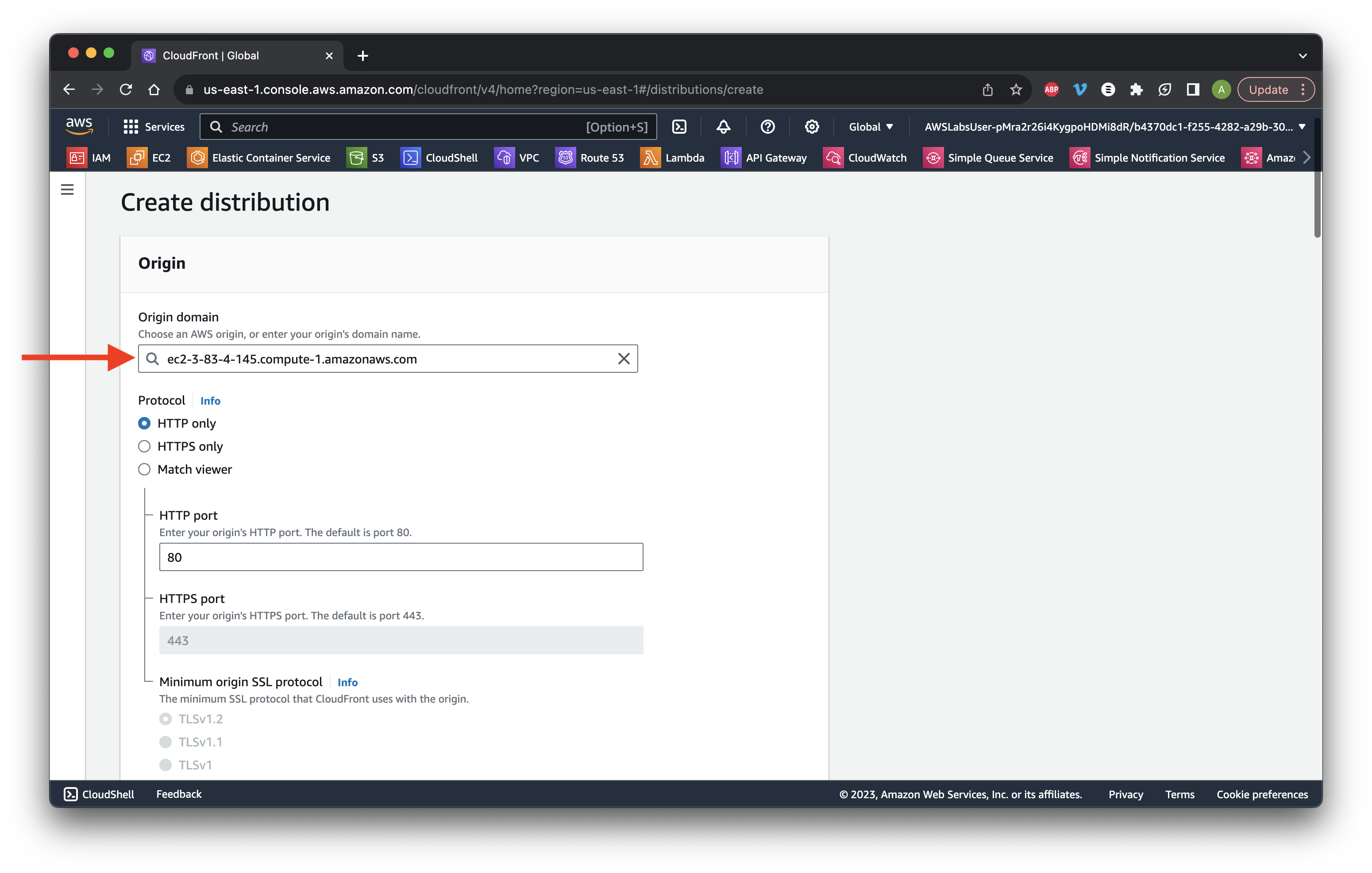Open the EC2 shortcut
This screenshot has height=873, width=1372.
pyautogui.click(x=149, y=158)
